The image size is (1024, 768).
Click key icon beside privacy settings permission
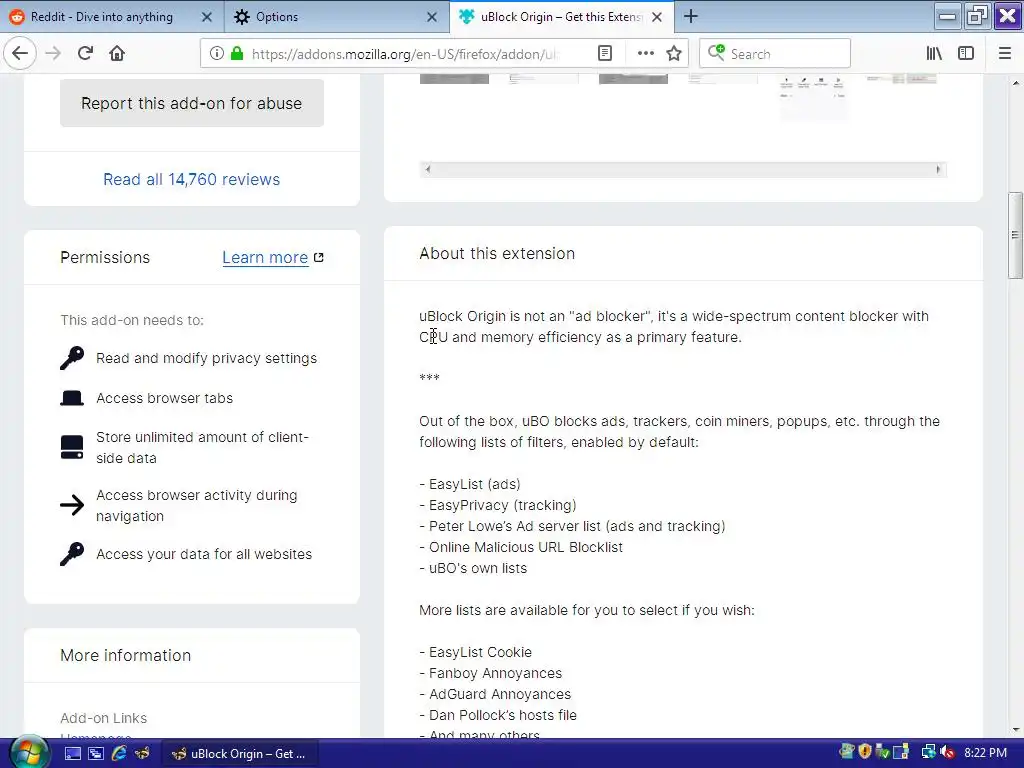[x=72, y=358]
